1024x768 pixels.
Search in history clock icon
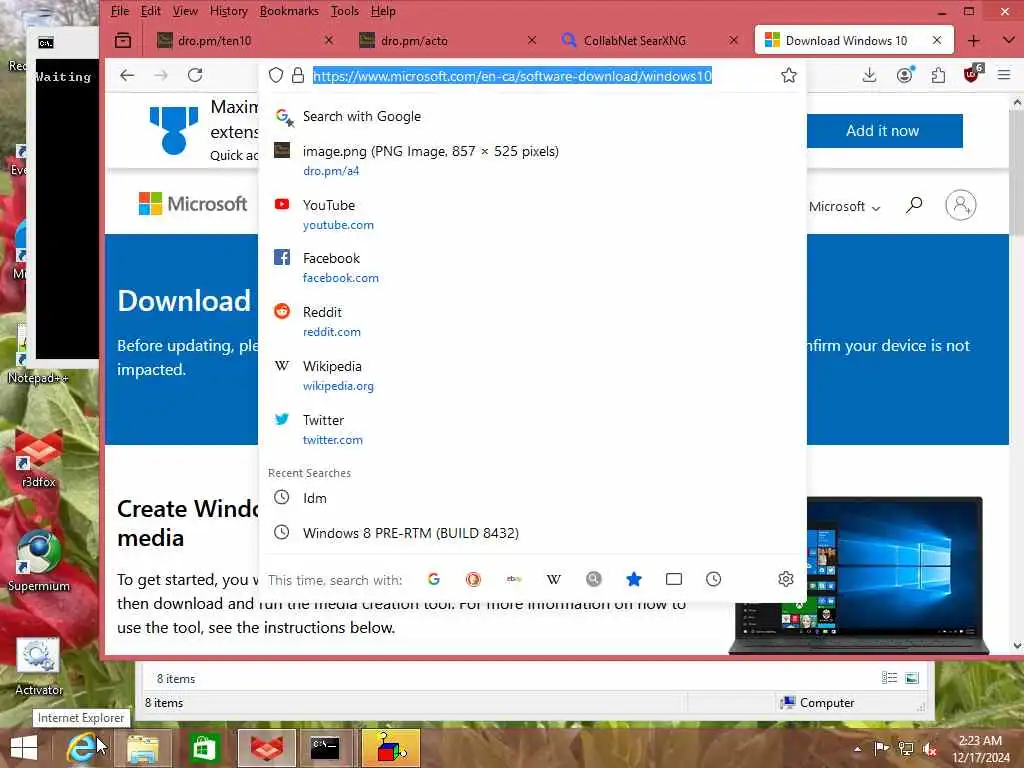point(714,579)
